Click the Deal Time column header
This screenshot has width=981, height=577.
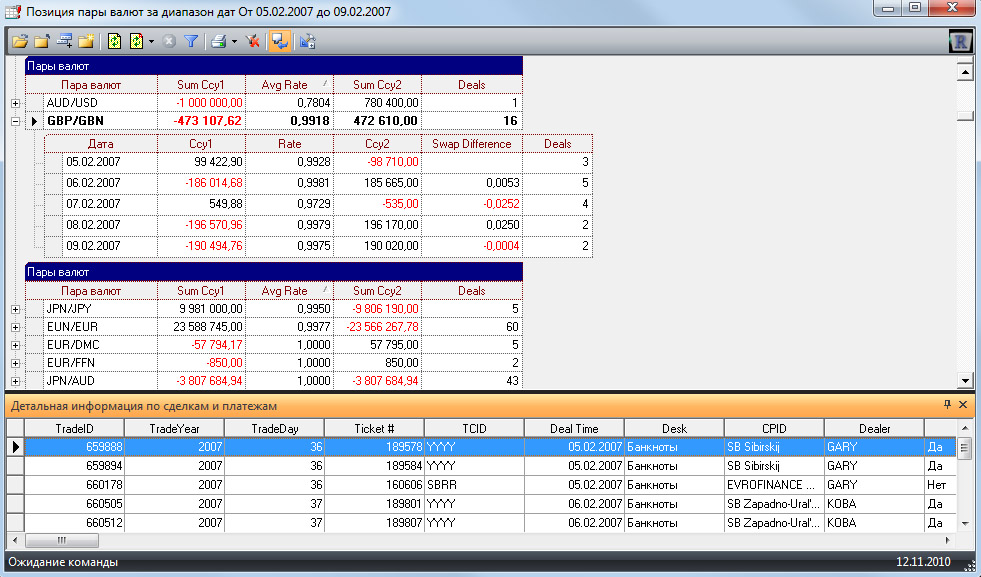pos(574,429)
